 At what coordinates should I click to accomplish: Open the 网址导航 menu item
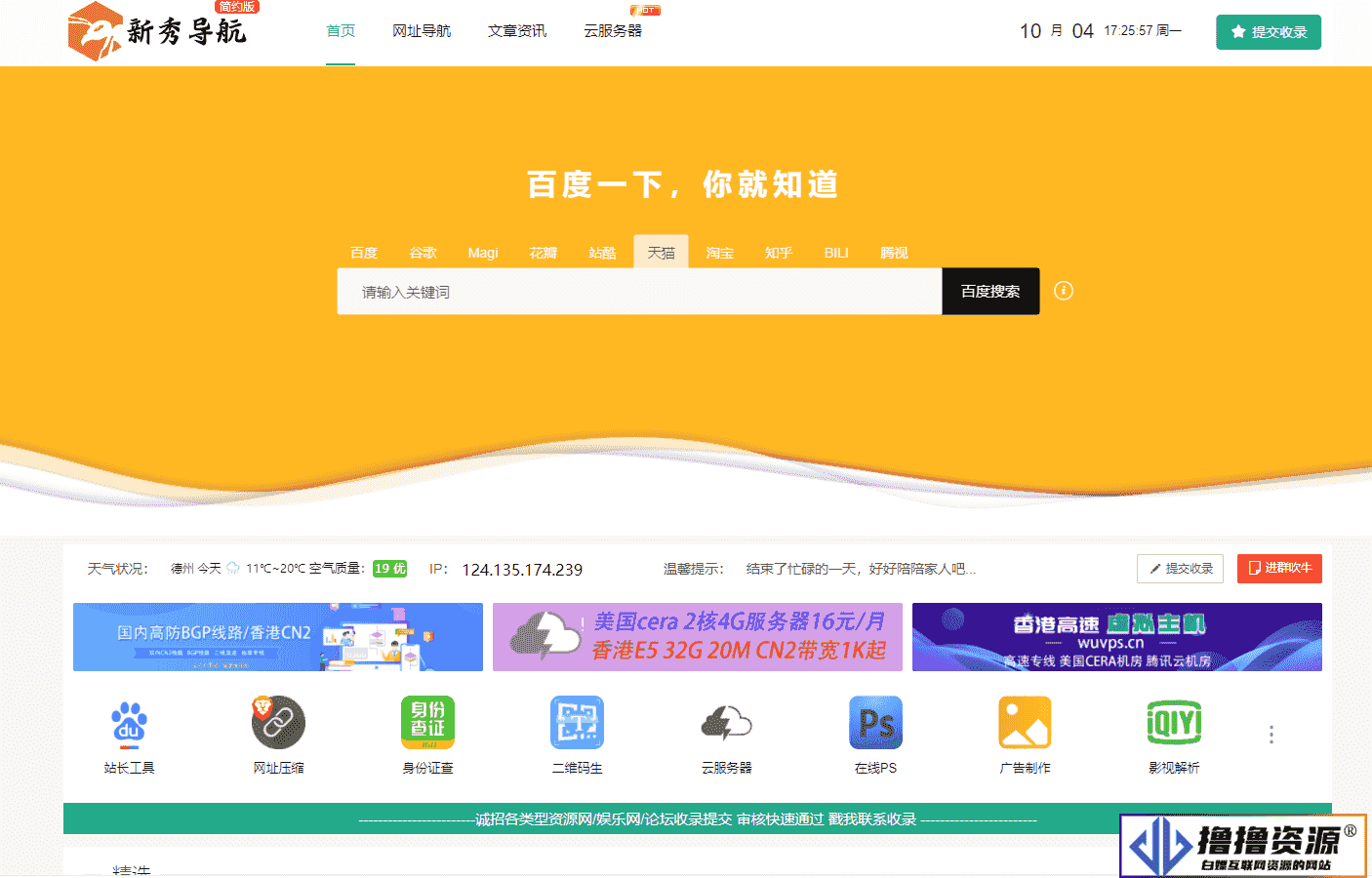pos(422,31)
